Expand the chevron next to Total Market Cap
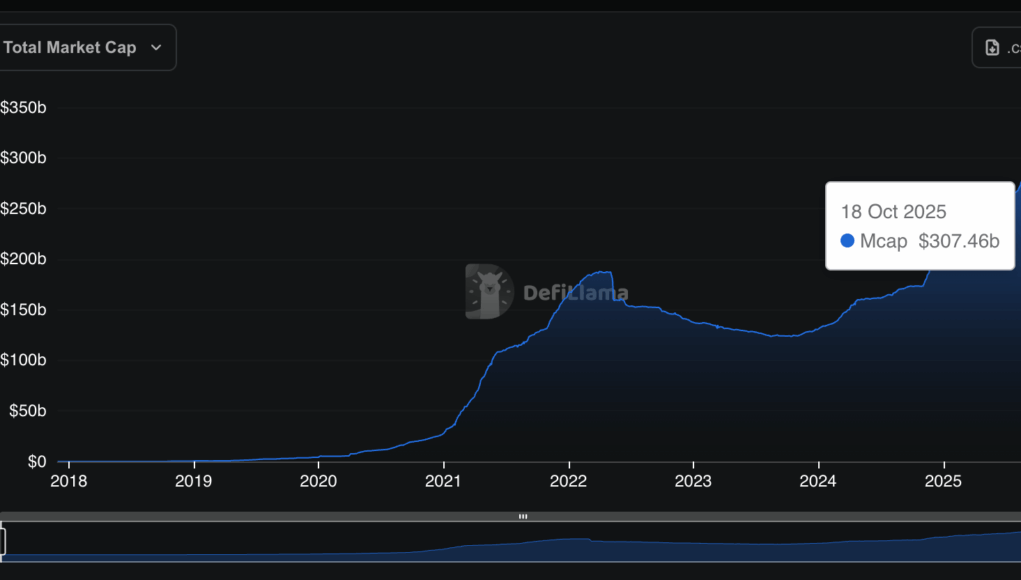Viewport: 1021px width, 580px height. 156,48
